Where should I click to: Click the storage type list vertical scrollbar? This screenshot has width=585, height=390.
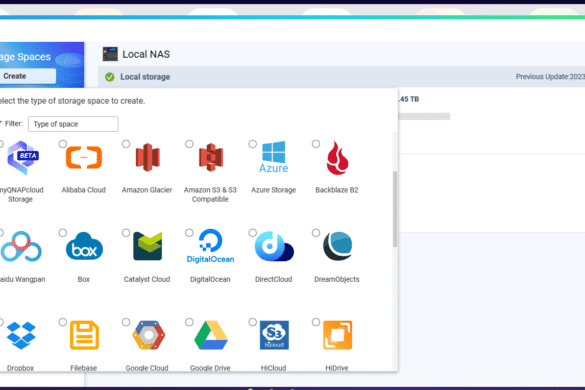395,209
